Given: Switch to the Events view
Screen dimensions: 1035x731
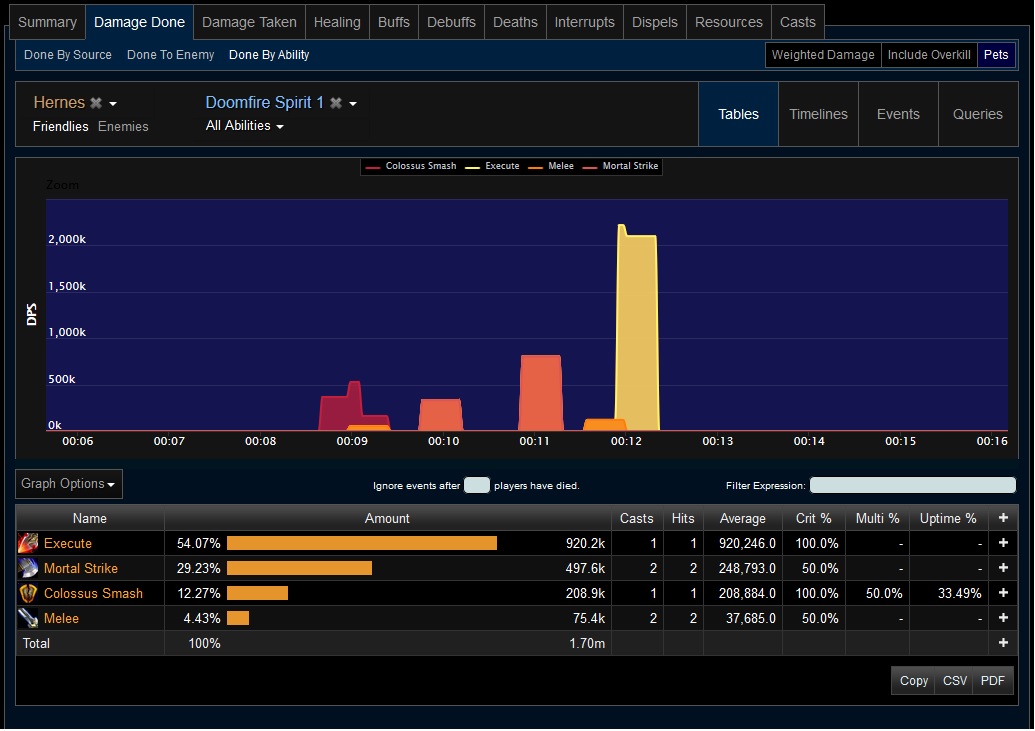Looking at the screenshot, I should pos(898,114).
